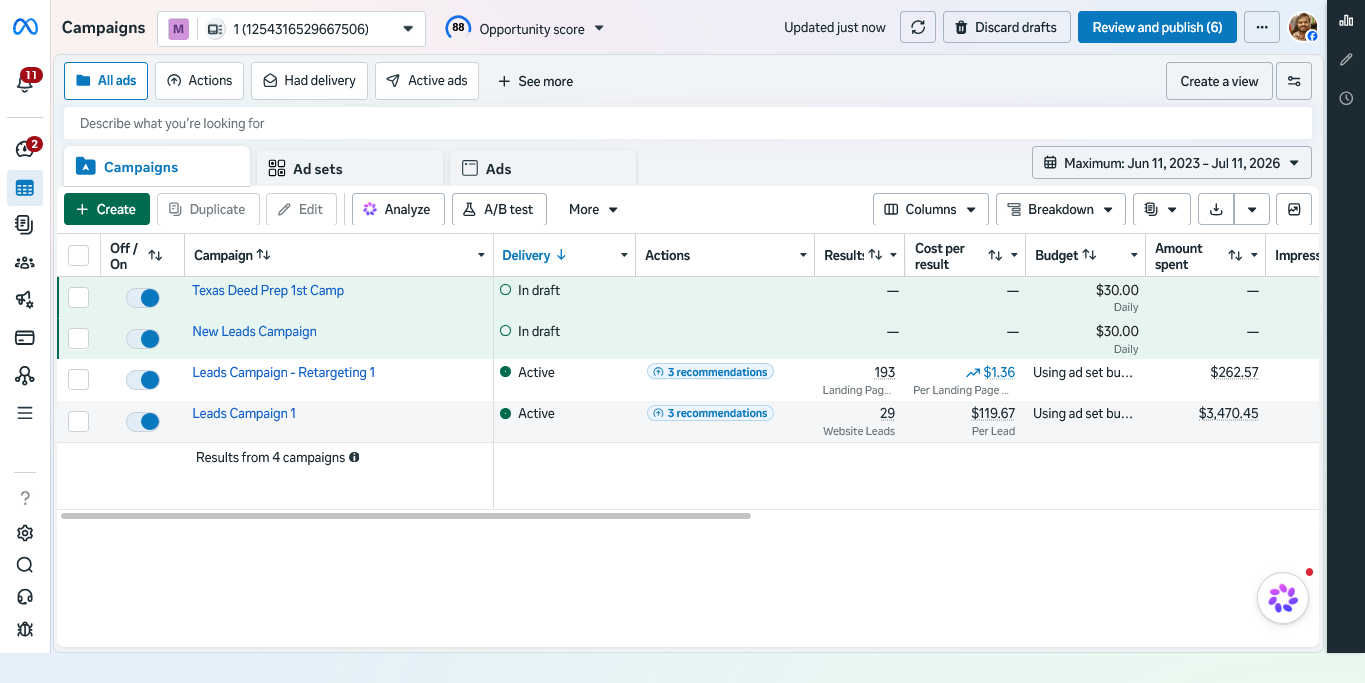Open the Billing card icon in sidebar
1365x683 pixels.
click(25, 337)
